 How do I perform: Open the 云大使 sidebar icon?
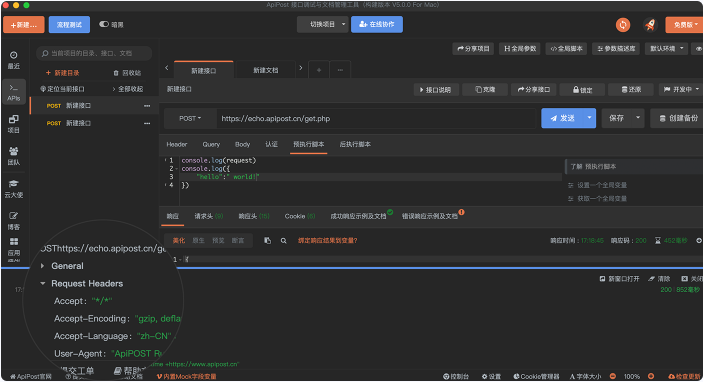point(13,189)
